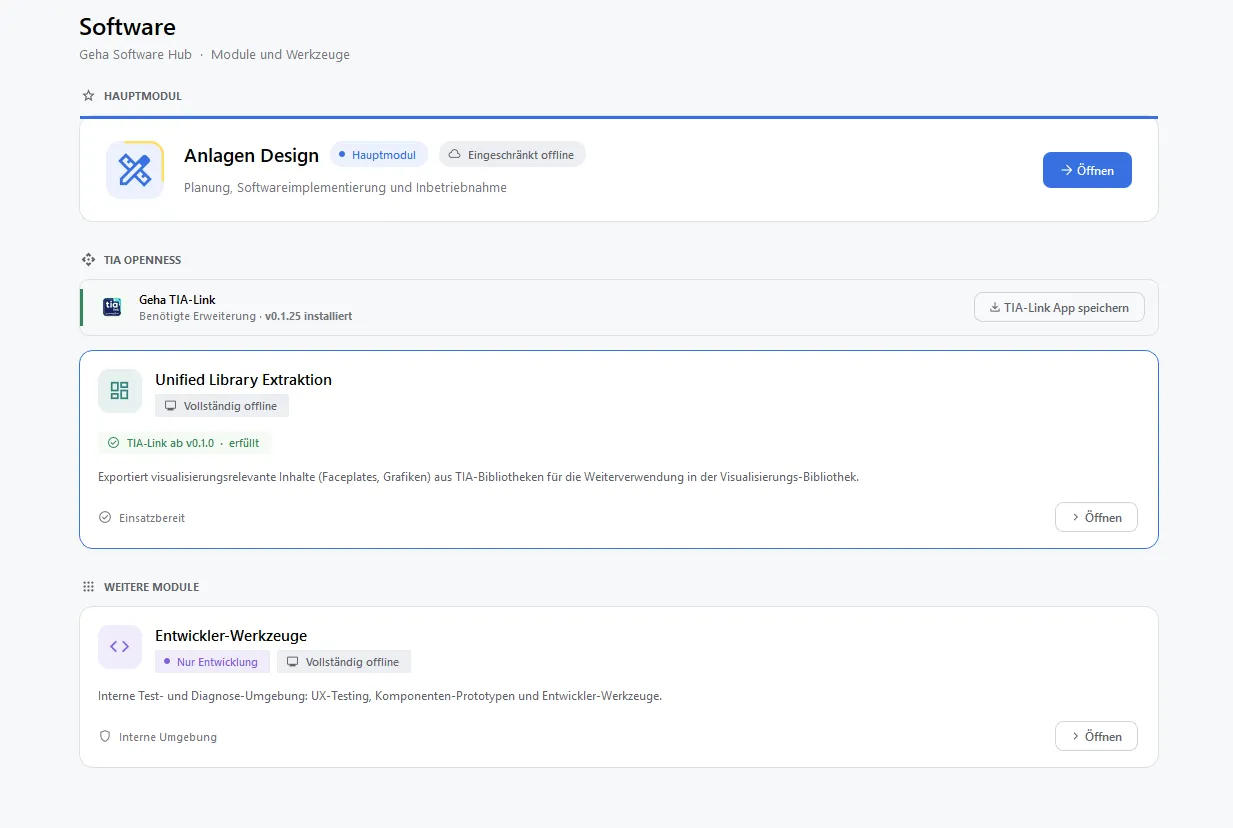Click the 'Software' page heading

(128, 27)
